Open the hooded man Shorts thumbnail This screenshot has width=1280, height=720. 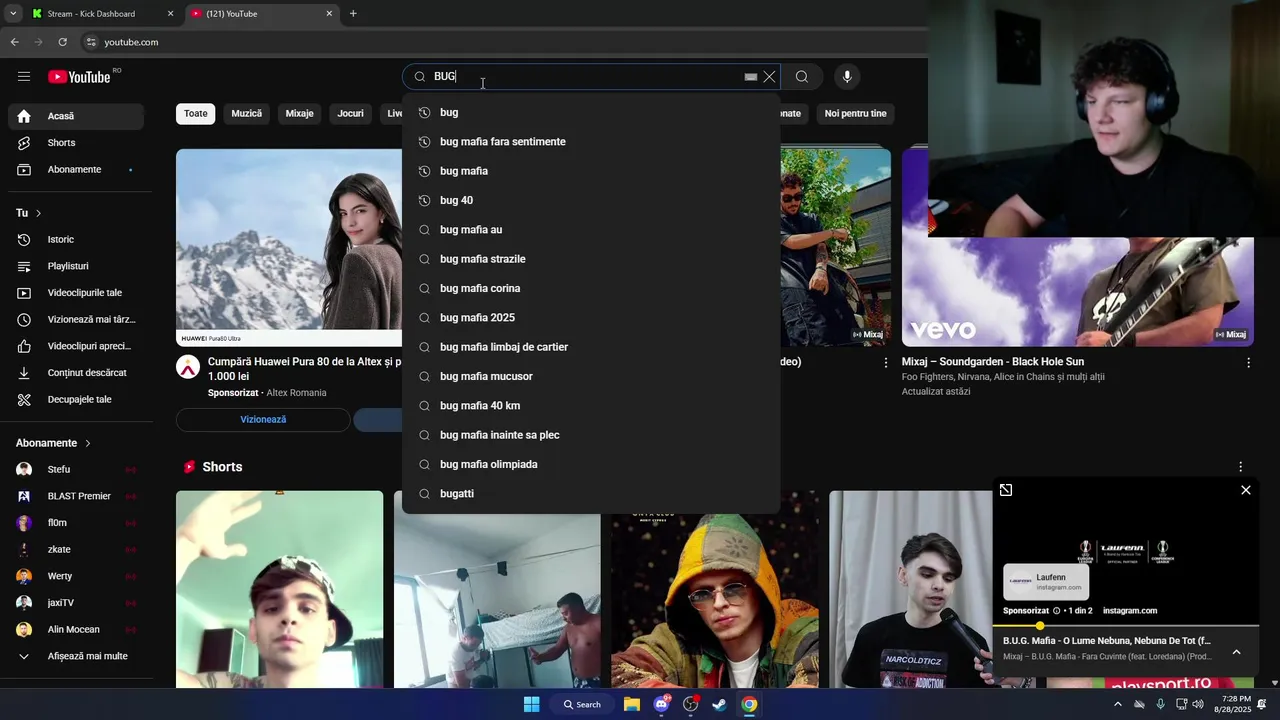tap(715, 590)
